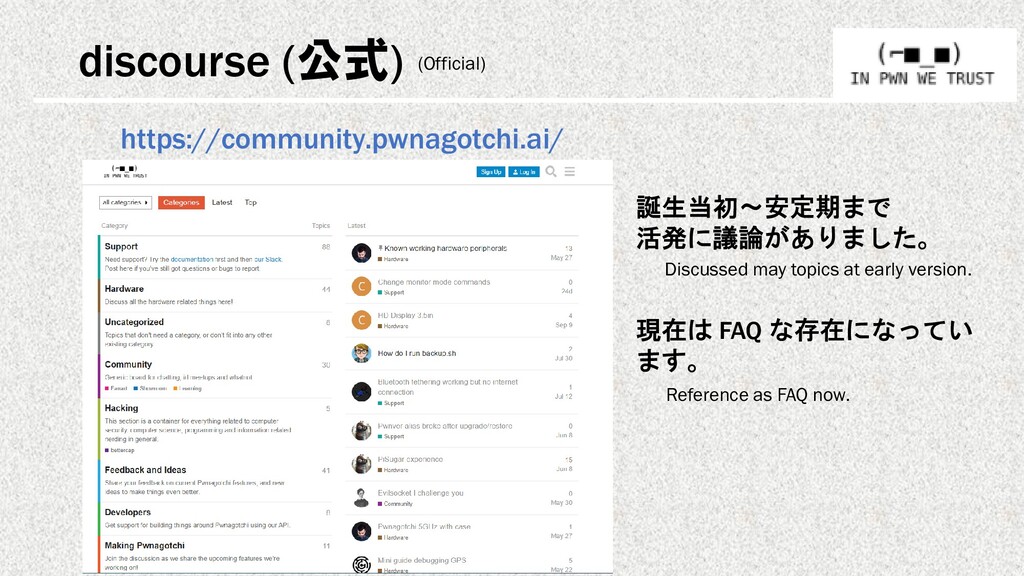Screen dimensions: 1024x576
Task: Open the community.pwnagotchi.ai URL link
Action: tap(342, 139)
